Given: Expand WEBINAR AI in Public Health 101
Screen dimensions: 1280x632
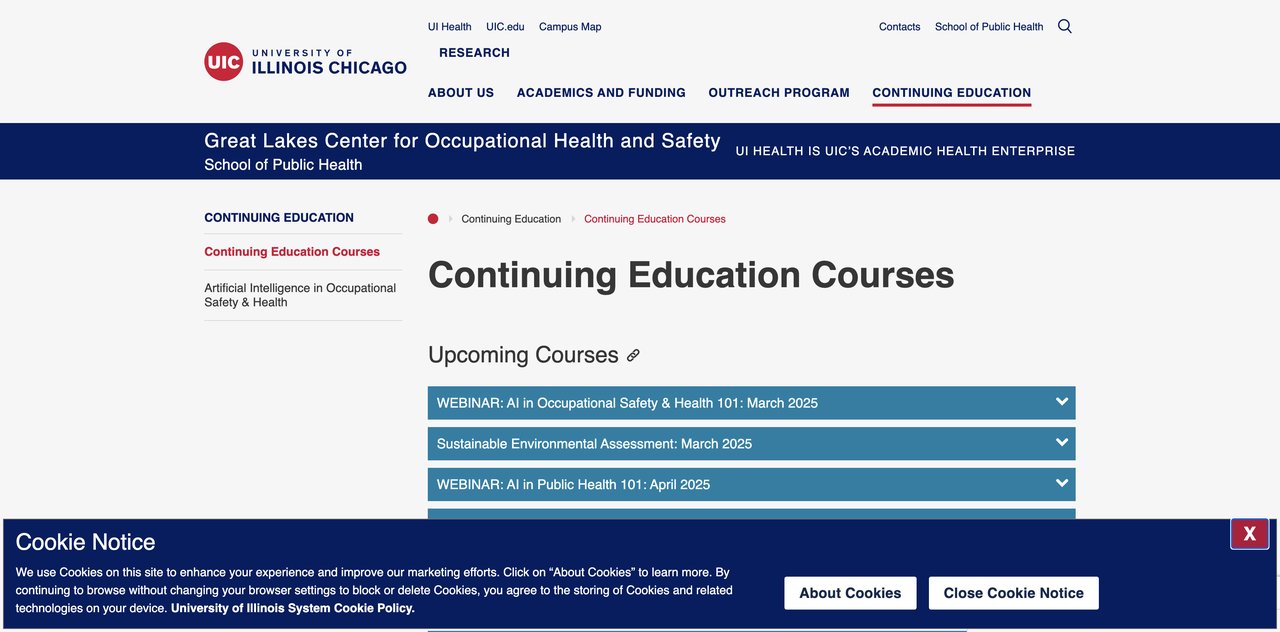Looking at the screenshot, I should click(x=751, y=485).
